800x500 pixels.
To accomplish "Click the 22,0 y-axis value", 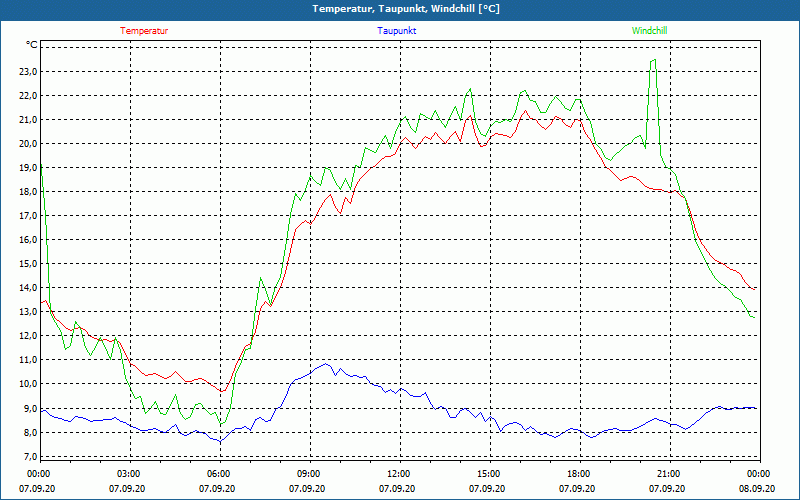I will click(x=28, y=96).
